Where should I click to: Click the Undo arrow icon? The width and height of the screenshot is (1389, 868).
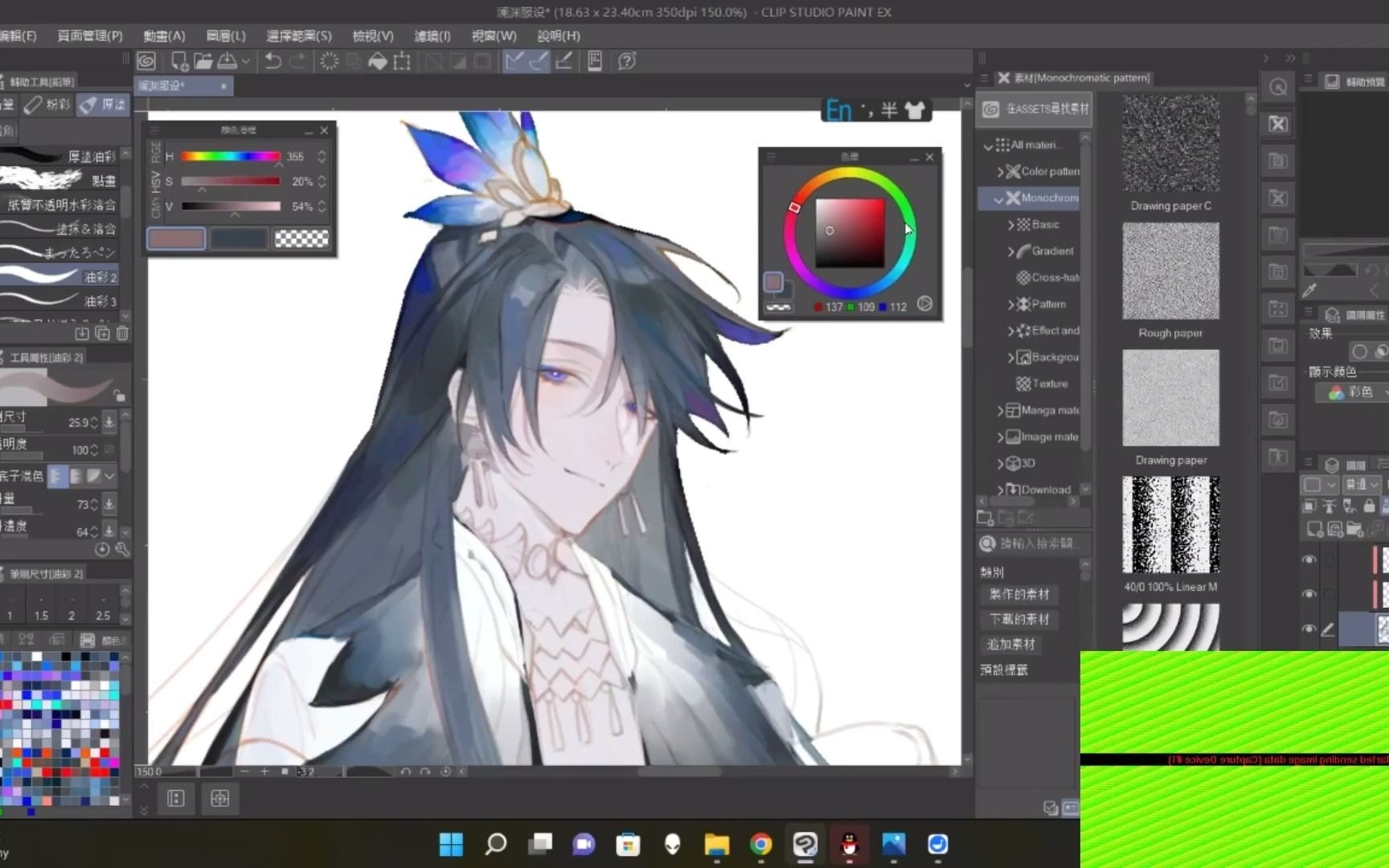tap(273, 61)
